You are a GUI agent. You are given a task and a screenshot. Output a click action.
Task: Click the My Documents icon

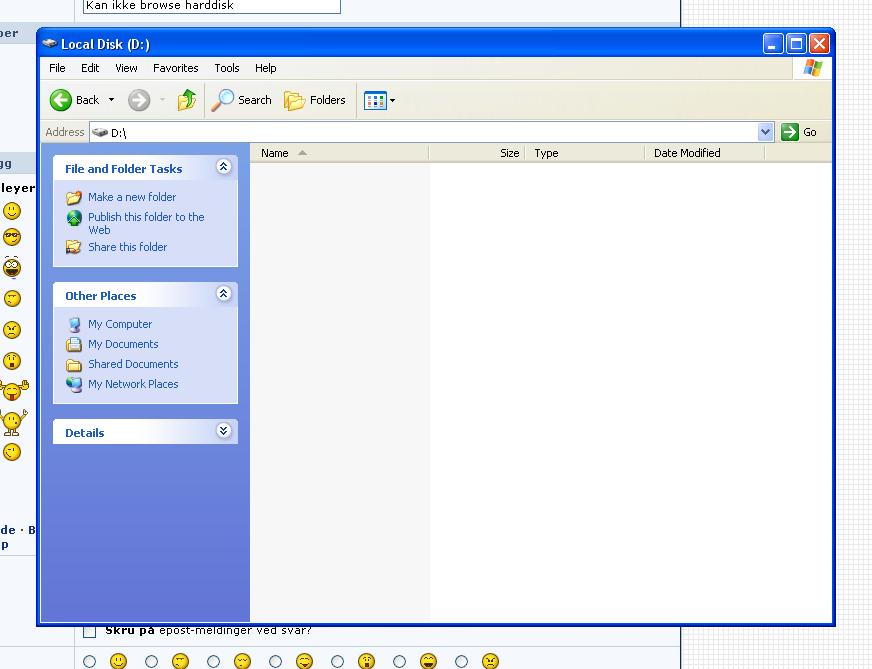[x=74, y=344]
